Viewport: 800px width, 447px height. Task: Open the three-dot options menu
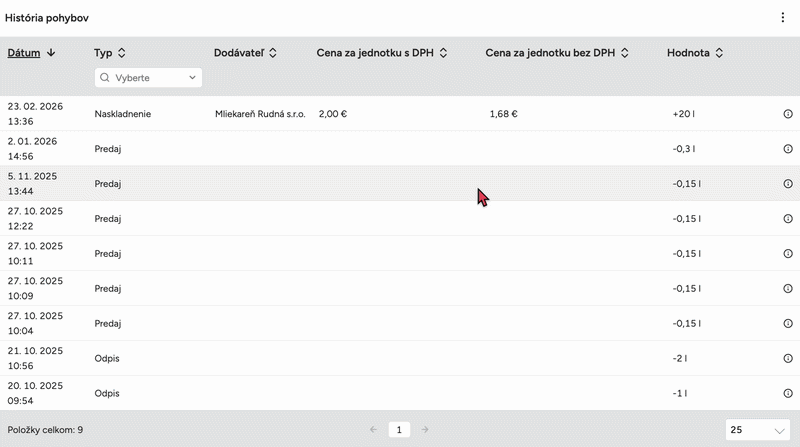click(x=783, y=17)
